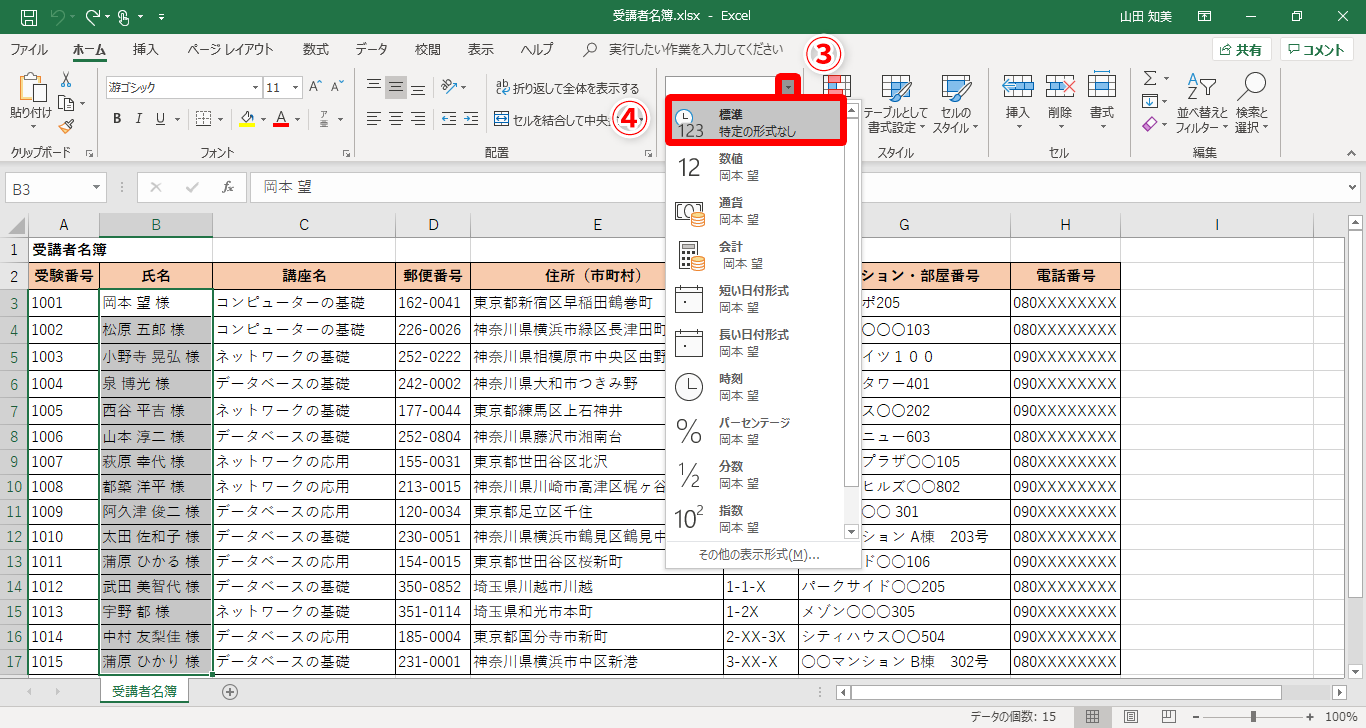
Task: Select 標準 in the number format list
Action: point(756,123)
